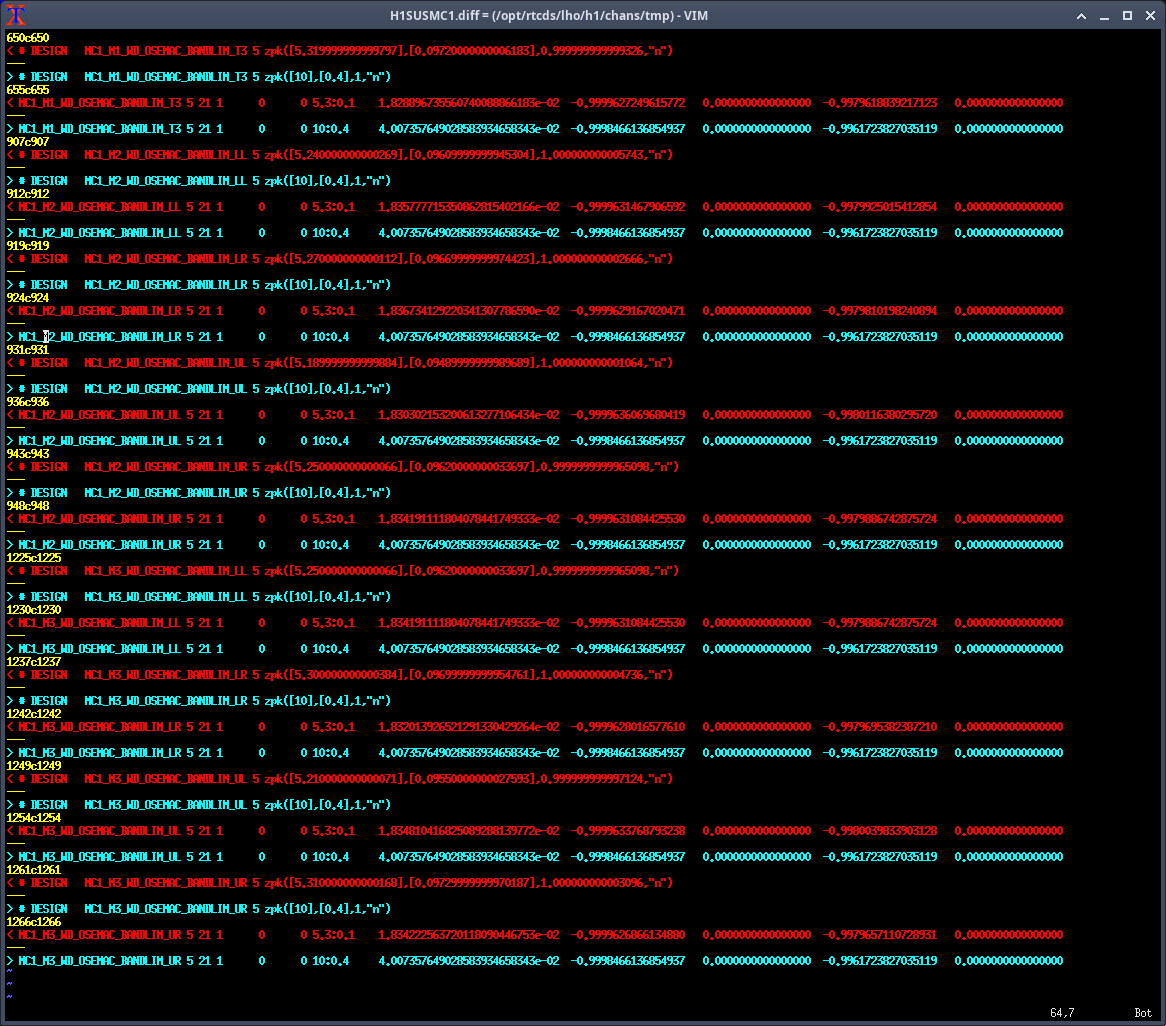Click the 907c907 hunk header line
This screenshot has height=1026, width=1166.
[x=28, y=141]
